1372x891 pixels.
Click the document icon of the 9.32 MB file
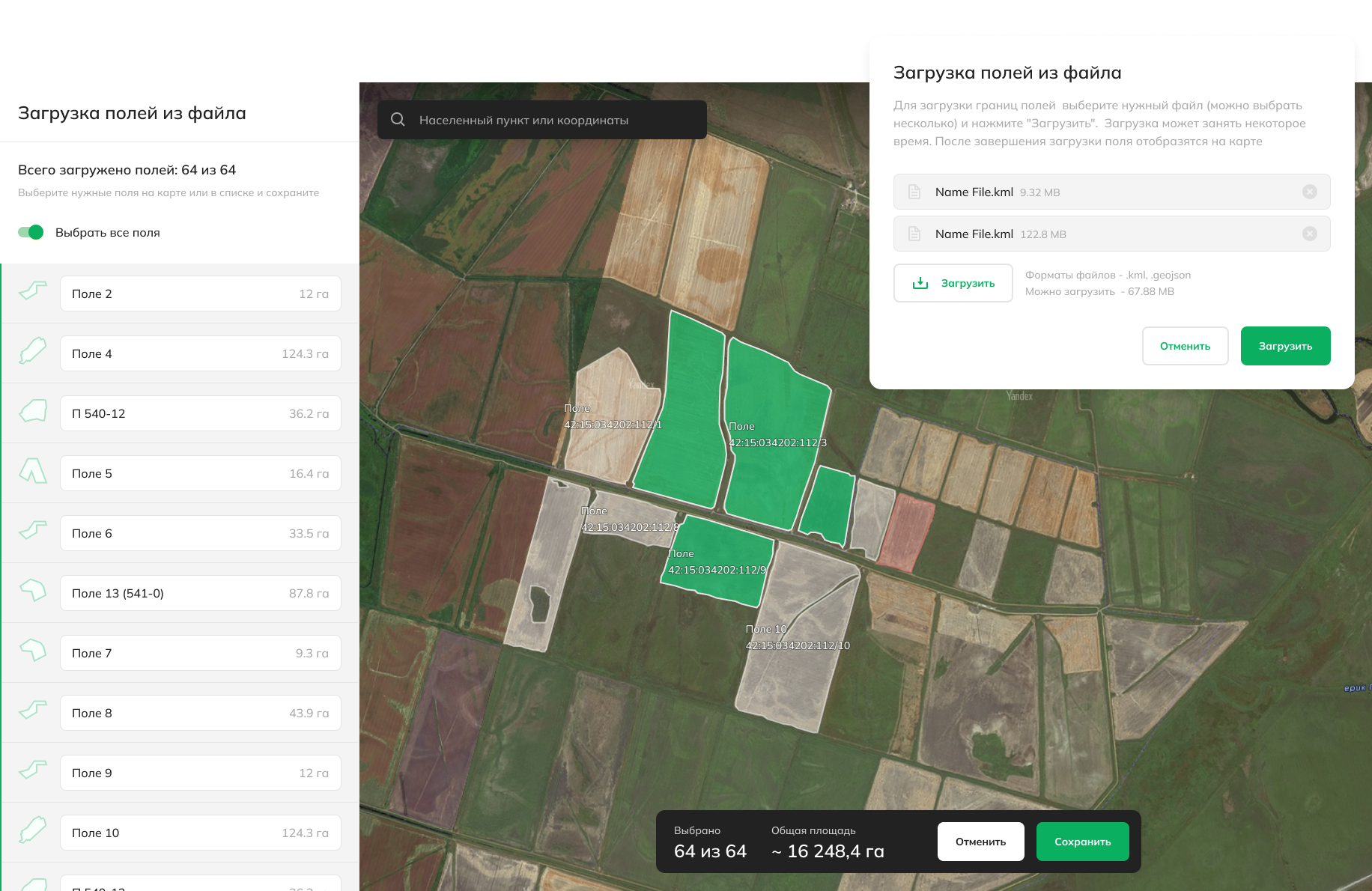pos(914,192)
